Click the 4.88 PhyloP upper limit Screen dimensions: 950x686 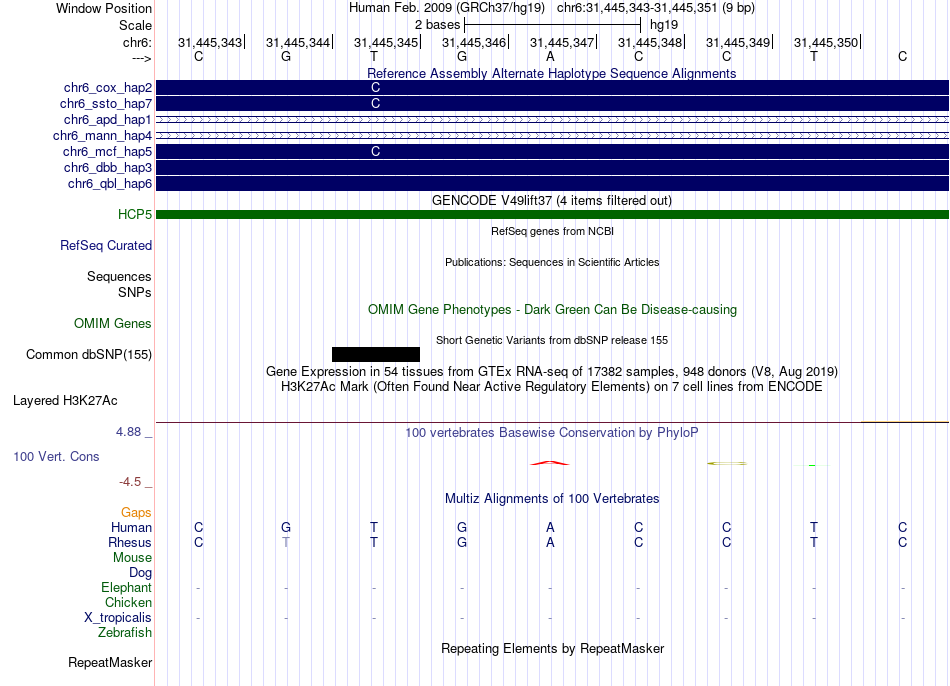128,432
